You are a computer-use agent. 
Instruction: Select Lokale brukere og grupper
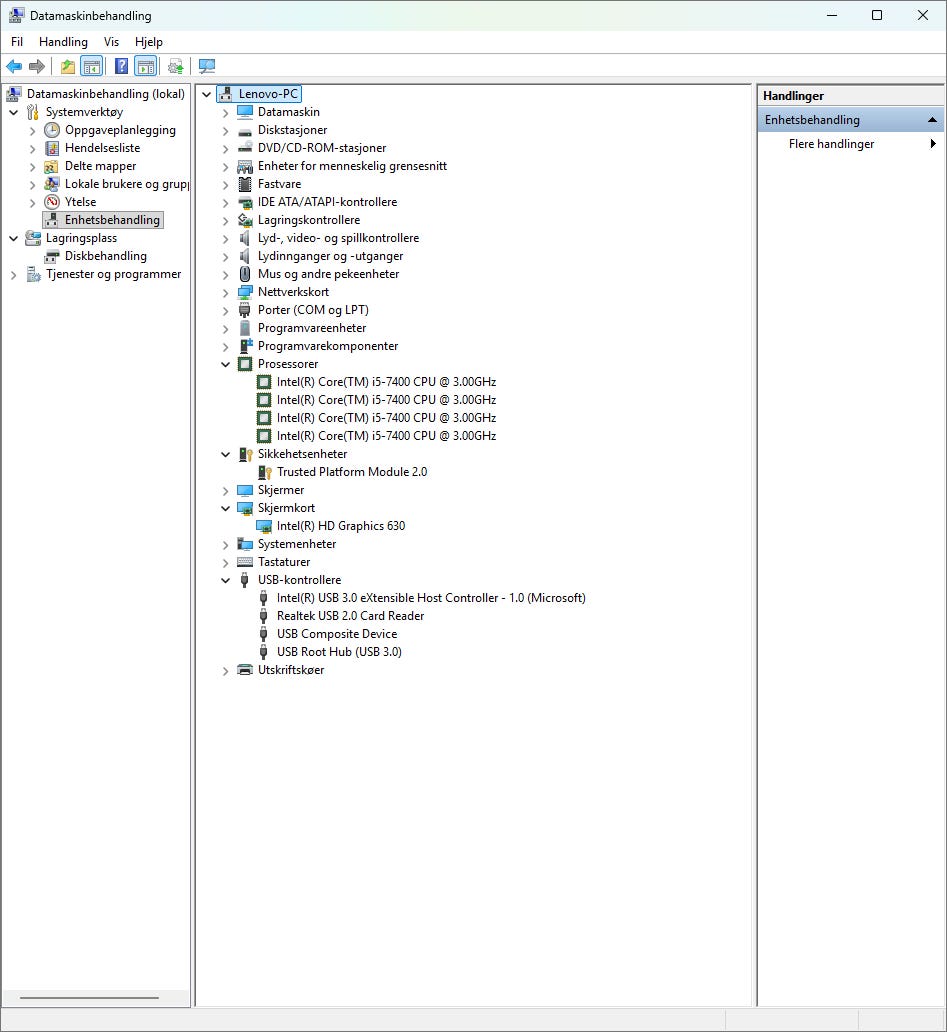[x=126, y=184]
